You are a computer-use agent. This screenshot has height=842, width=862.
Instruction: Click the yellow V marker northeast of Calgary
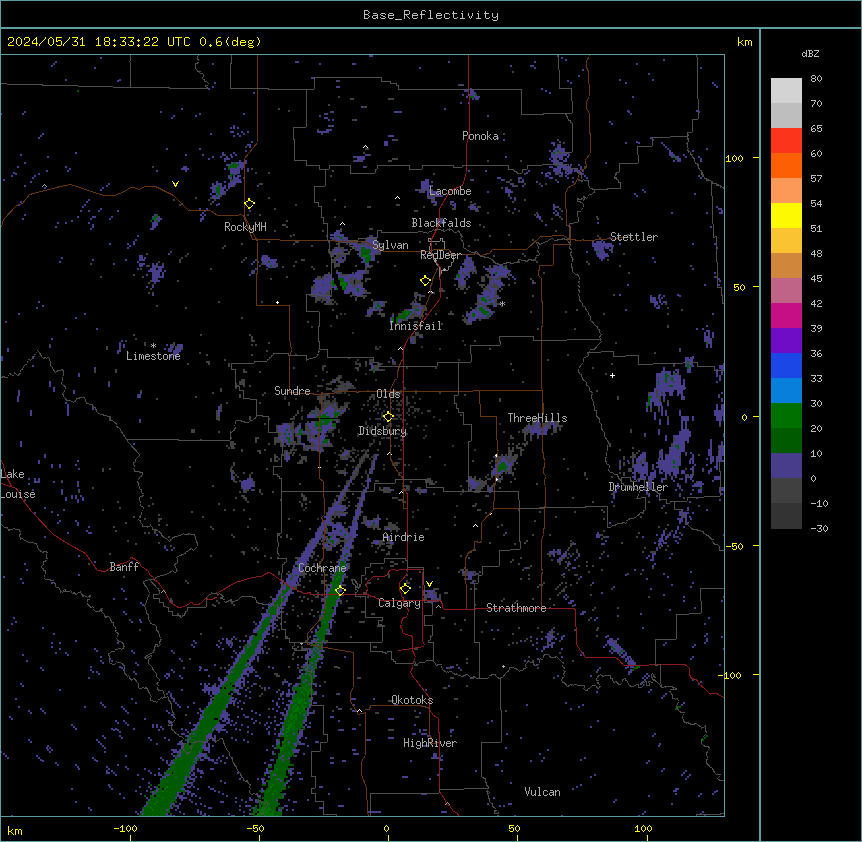click(x=429, y=584)
